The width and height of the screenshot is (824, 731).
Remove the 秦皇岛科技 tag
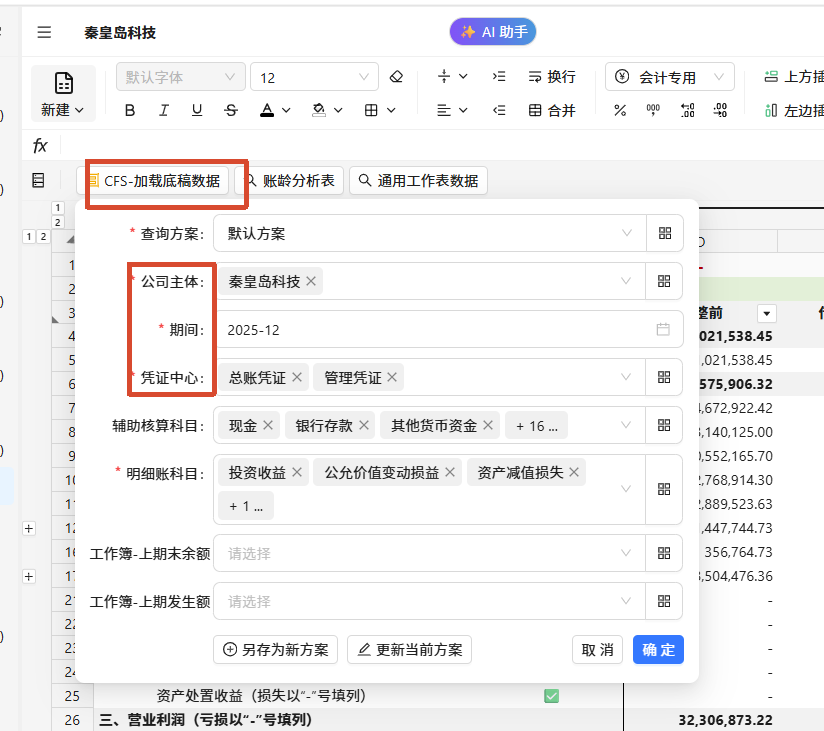(311, 281)
